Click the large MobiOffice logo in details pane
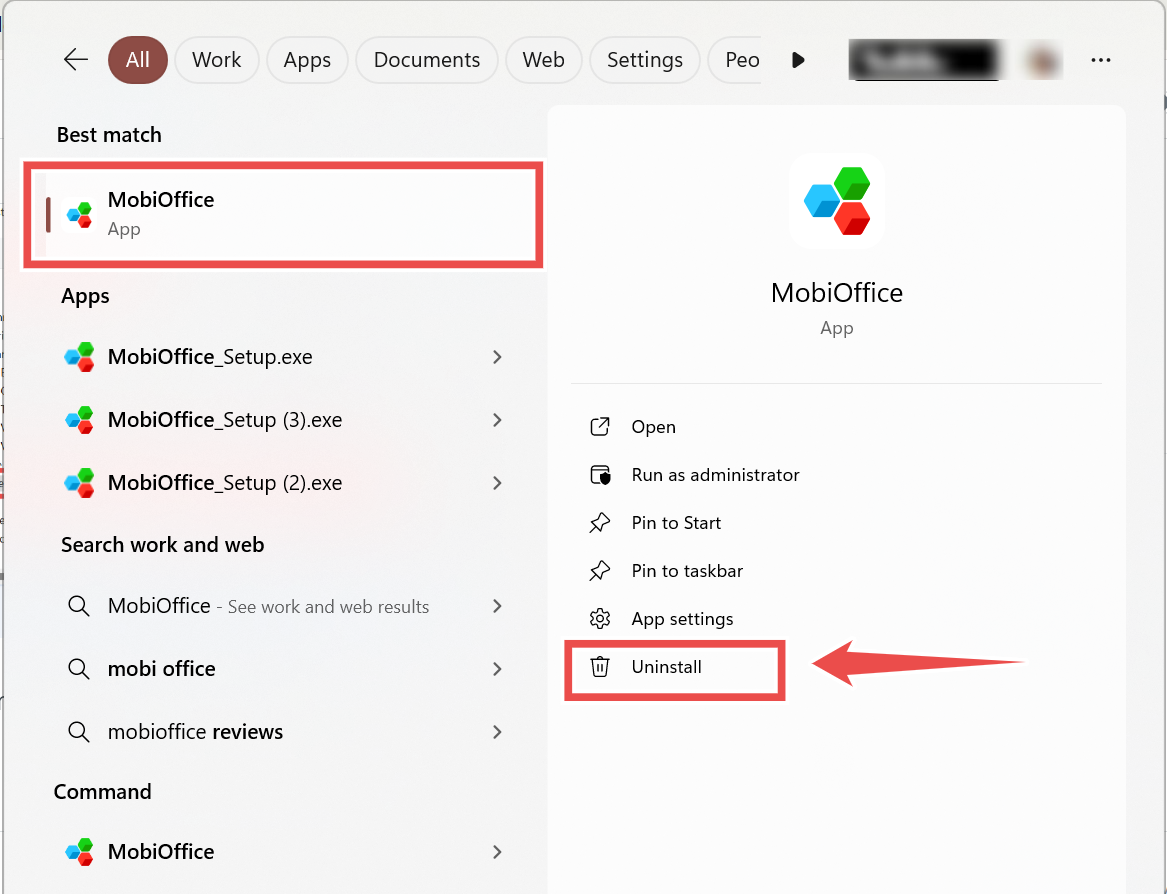Viewport: 1167px width, 894px height. 837,201
